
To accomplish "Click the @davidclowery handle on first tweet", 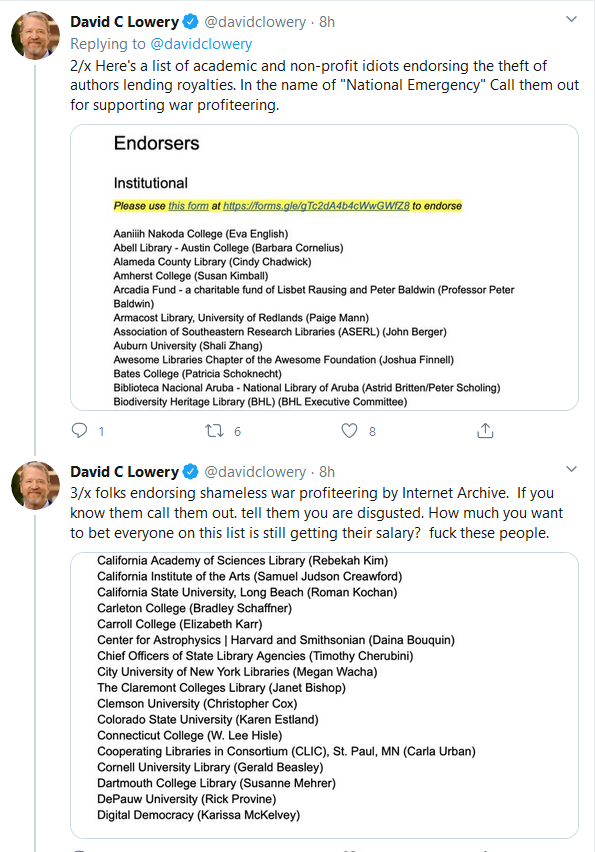I will tap(255, 22).
